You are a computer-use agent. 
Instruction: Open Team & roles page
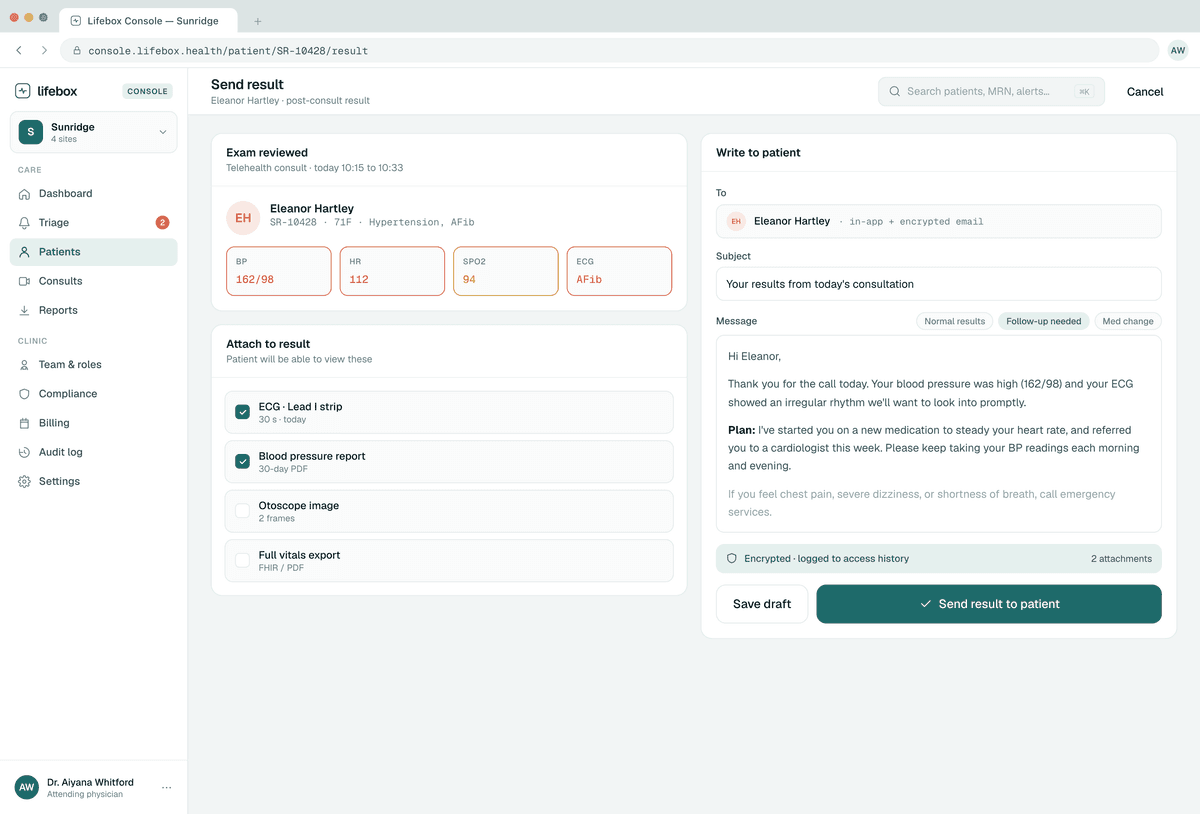[x=94, y=365]
